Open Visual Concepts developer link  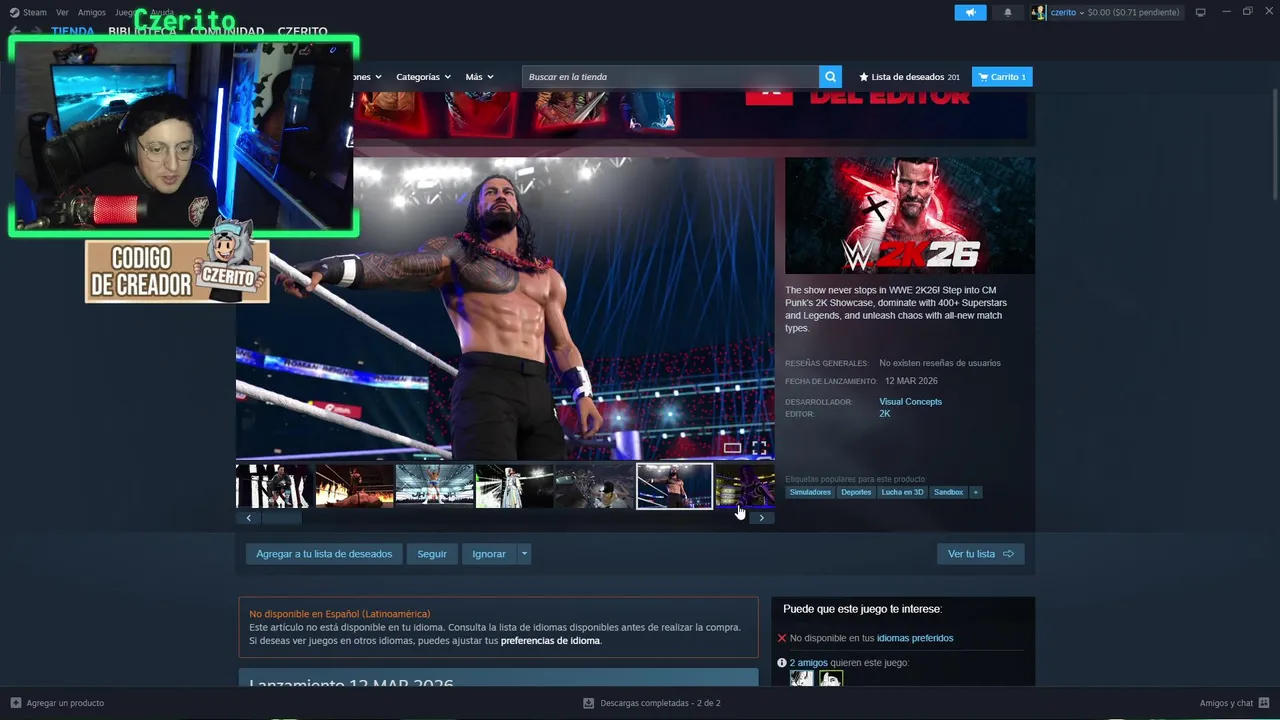click(x=910, y=402)
